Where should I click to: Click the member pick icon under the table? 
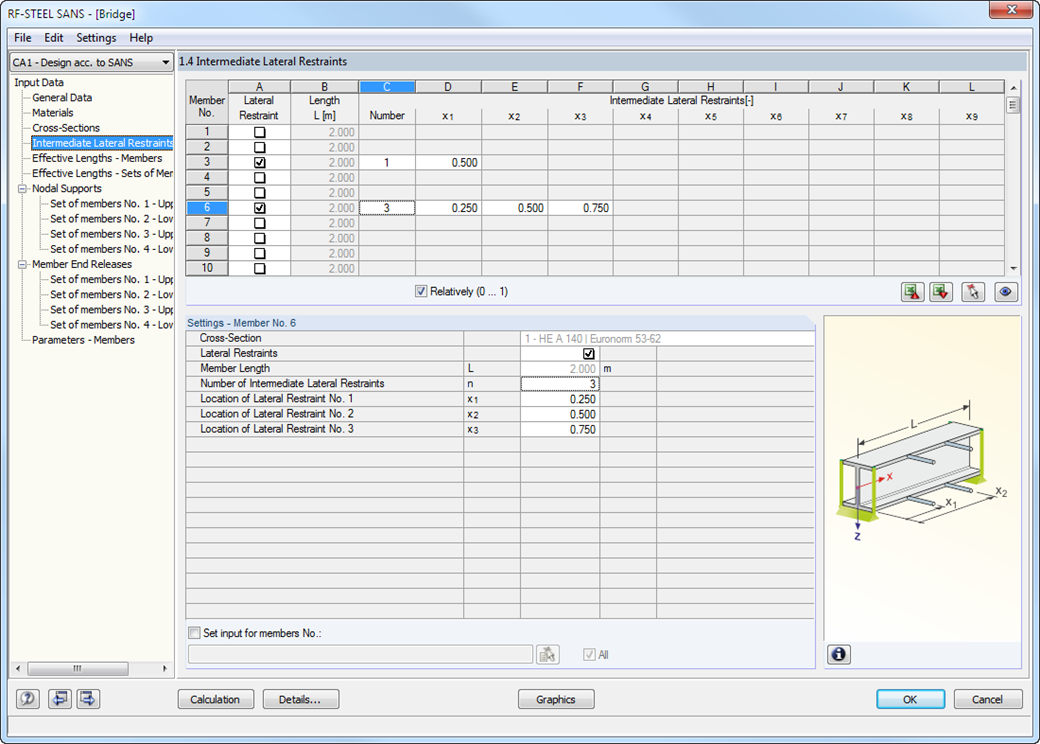point(973,292)
